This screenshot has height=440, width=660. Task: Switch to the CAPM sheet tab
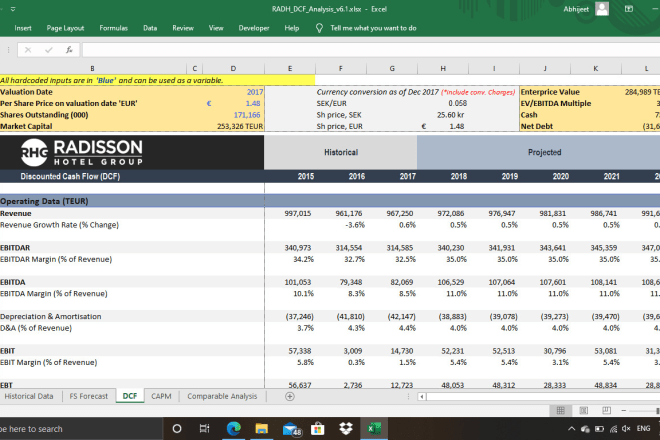tap(161, 396)
